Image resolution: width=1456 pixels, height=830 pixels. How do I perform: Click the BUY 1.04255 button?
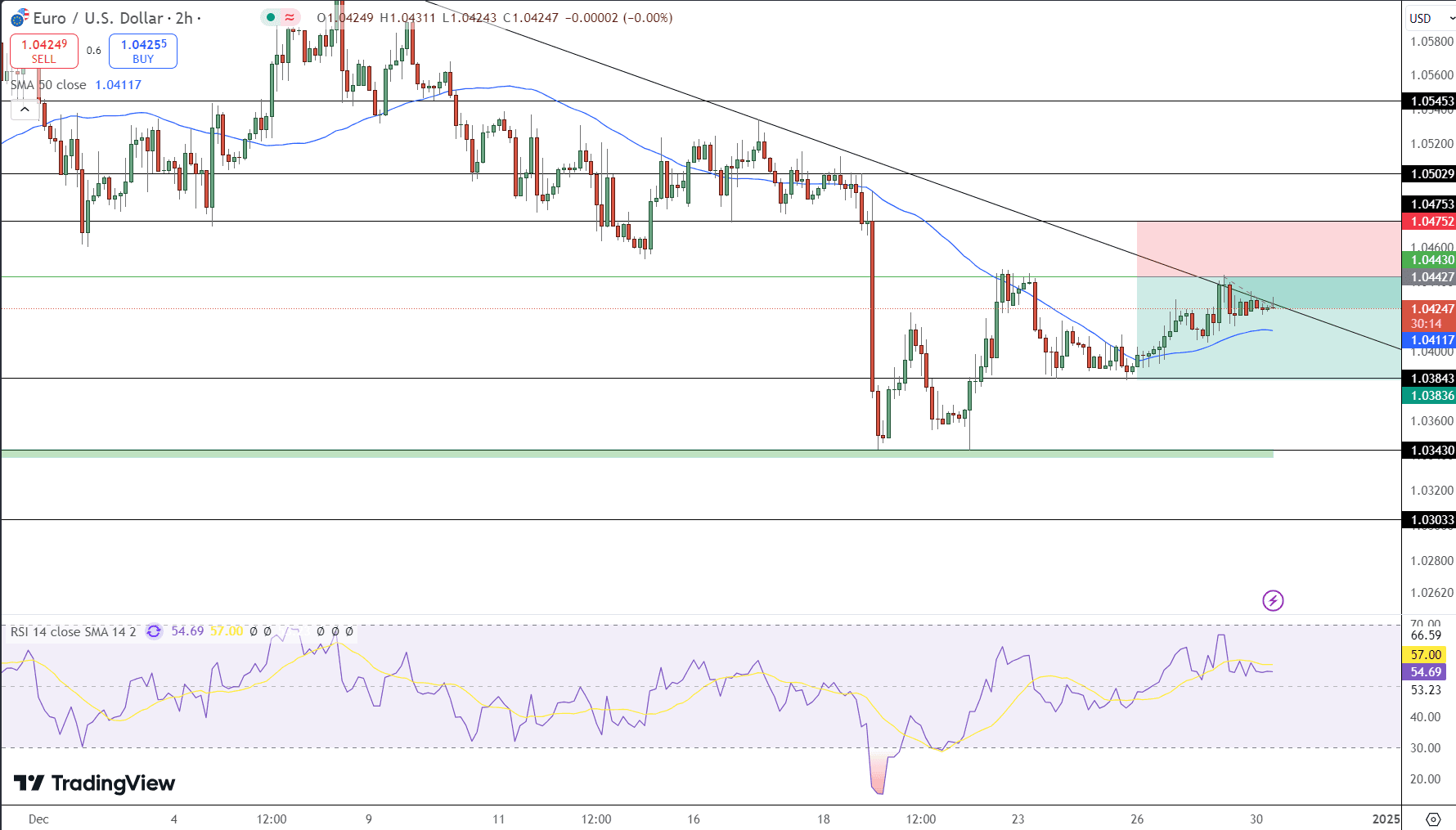pos(143,51)
